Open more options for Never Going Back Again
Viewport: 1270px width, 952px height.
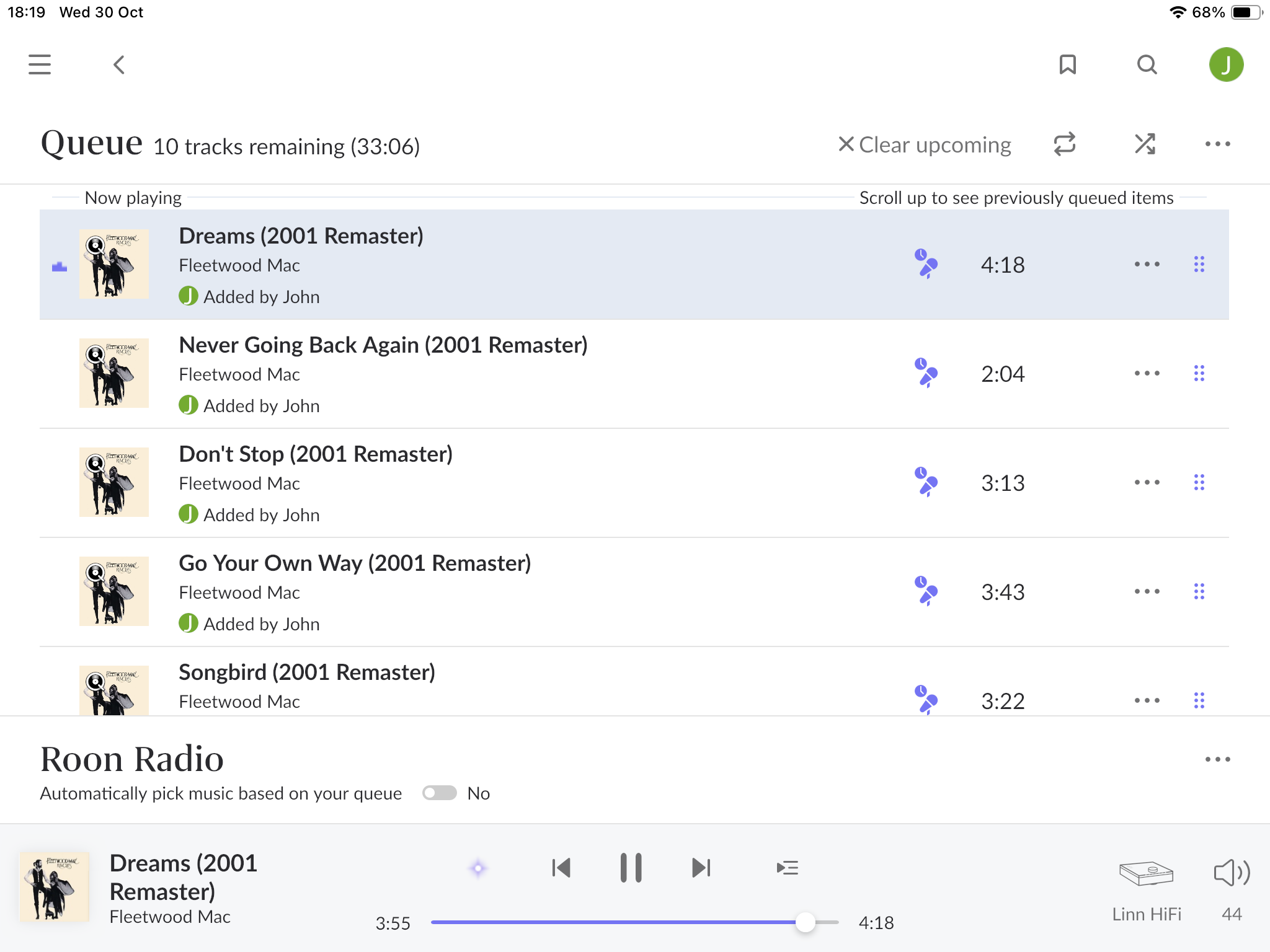[1147, 373]
